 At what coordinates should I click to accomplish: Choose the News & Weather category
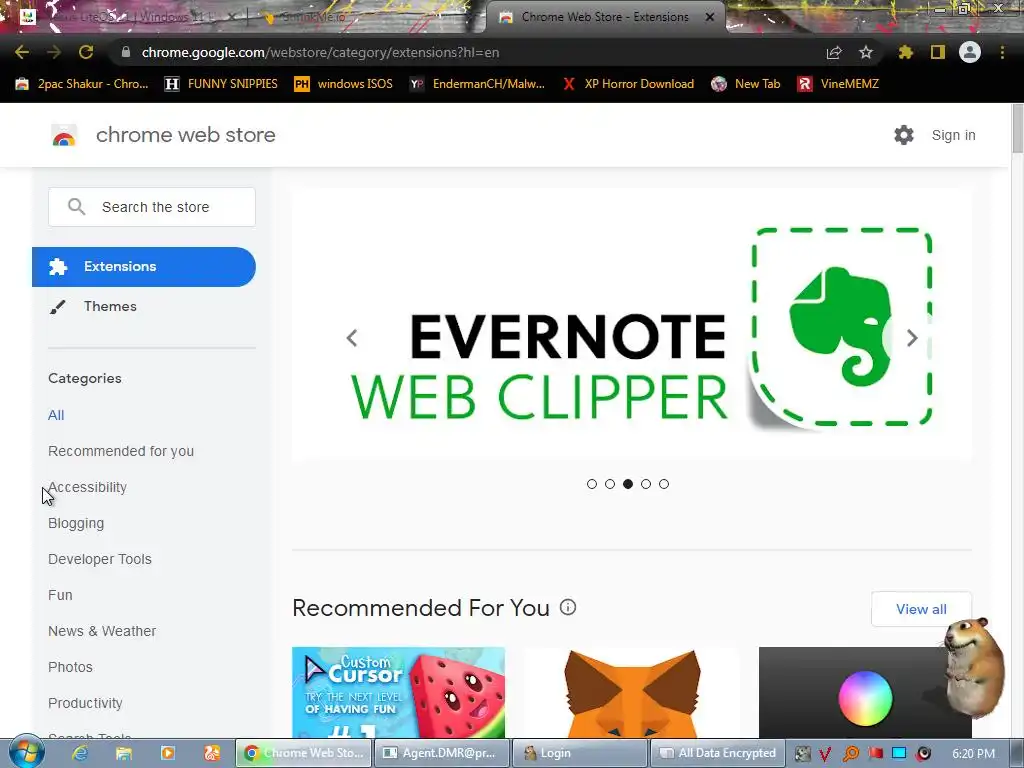pyautogui.click(x=102, y=631)
